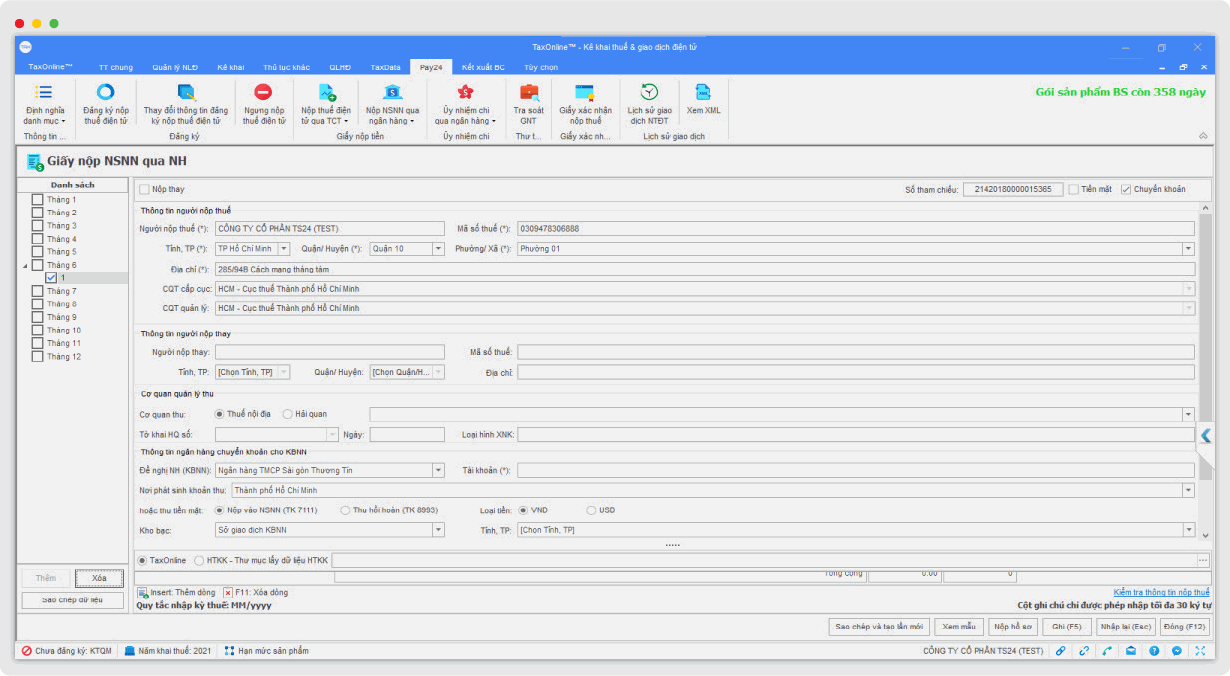Open the Quận/Huyện dropdown showing Quận 10
Screen dimensions: 1230x676
click(438, 249)
